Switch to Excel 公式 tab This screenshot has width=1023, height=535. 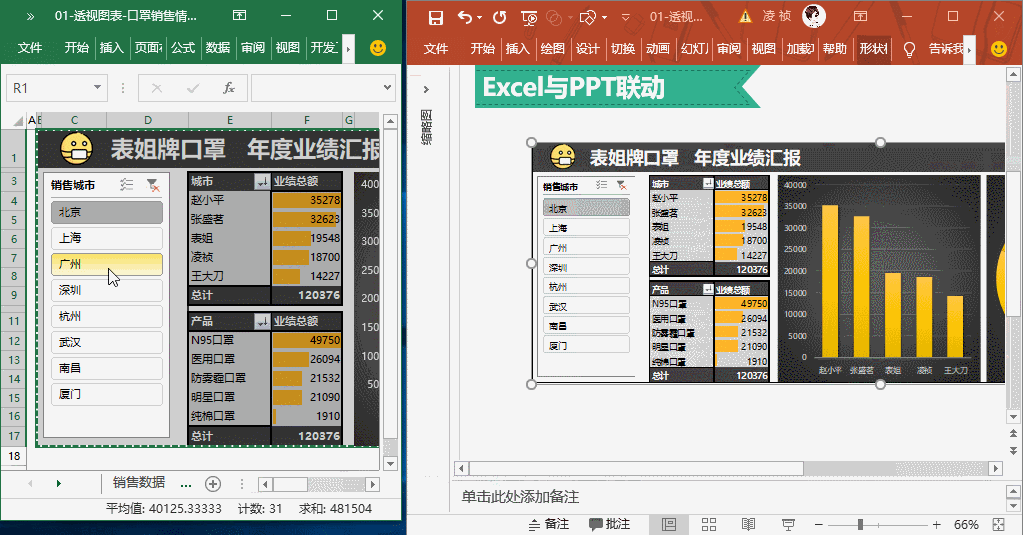[x=183, y=48]
